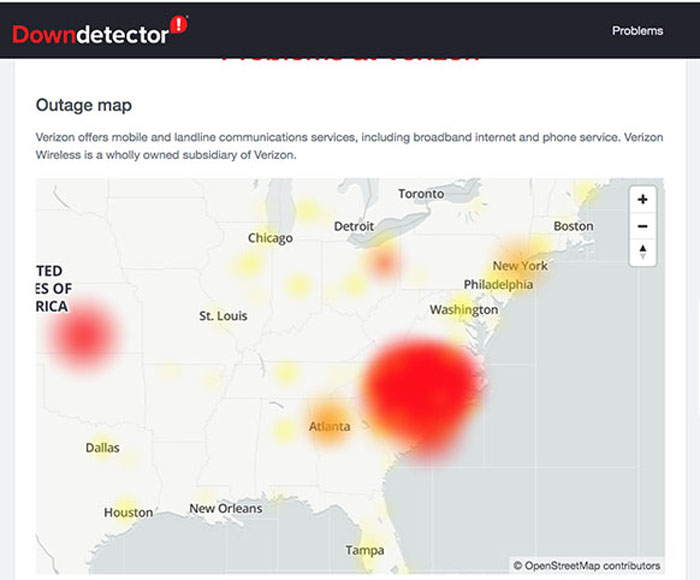The image size is (700, 580).
Task: Click the Washington label on map
Action: [463, 310]
